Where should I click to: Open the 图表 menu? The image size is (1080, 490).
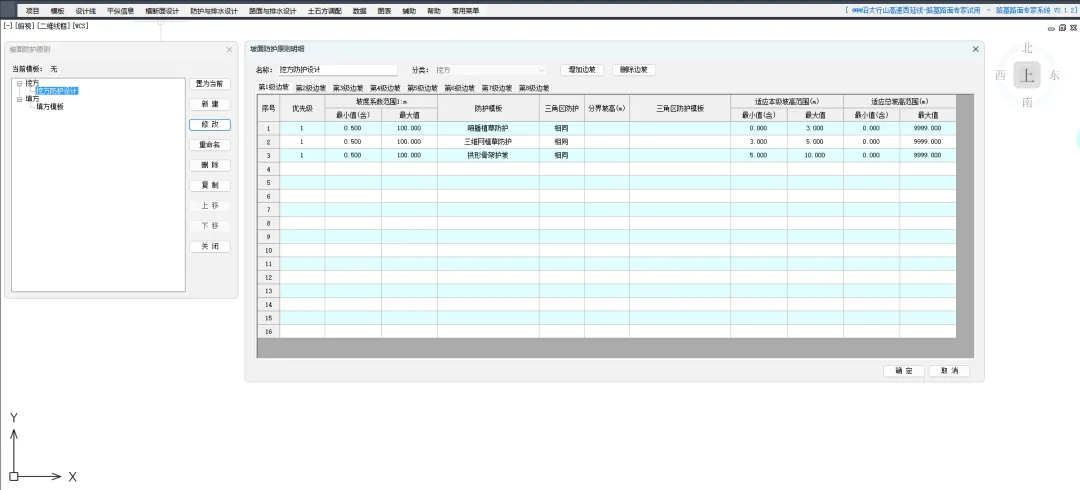(x=384, y=11)
